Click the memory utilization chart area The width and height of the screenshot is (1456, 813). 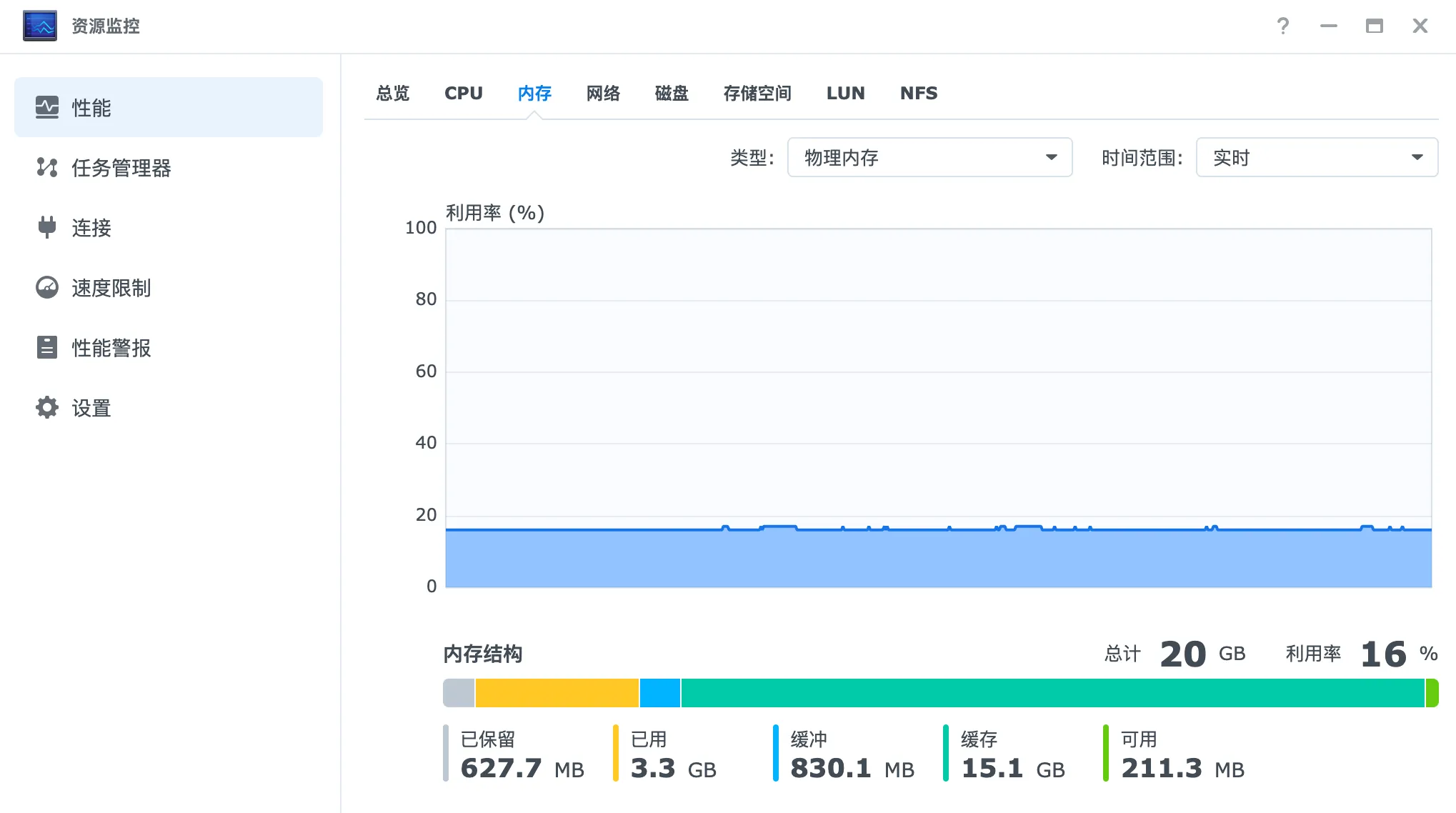(x=938, y=407)
